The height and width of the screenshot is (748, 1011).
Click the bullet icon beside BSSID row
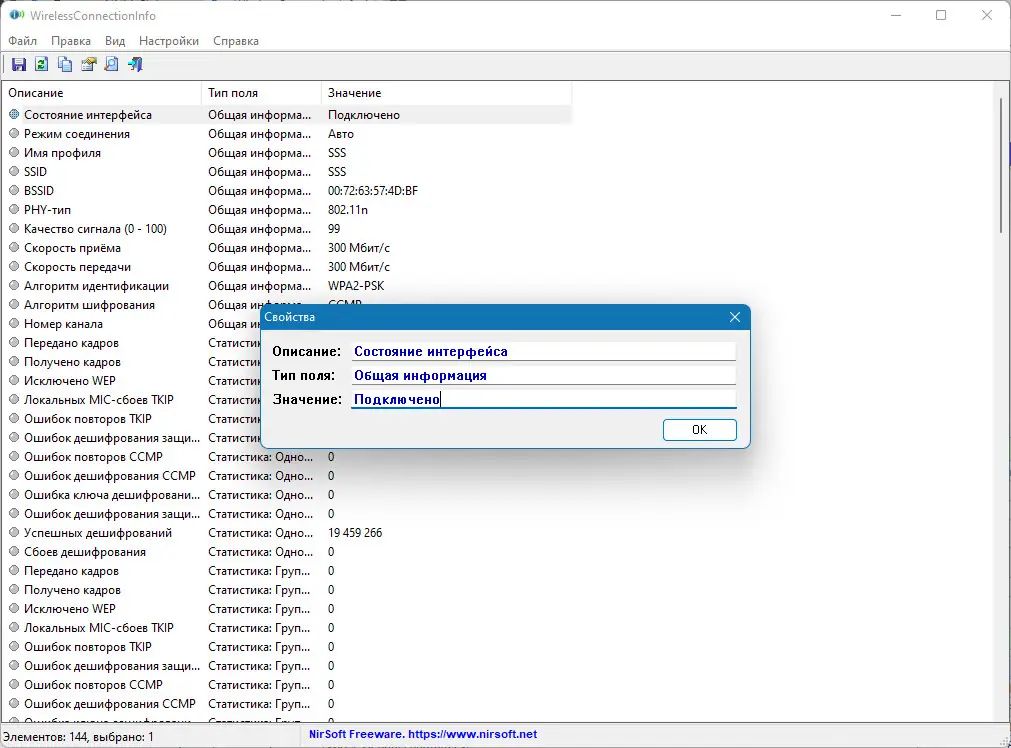(14, 190)
